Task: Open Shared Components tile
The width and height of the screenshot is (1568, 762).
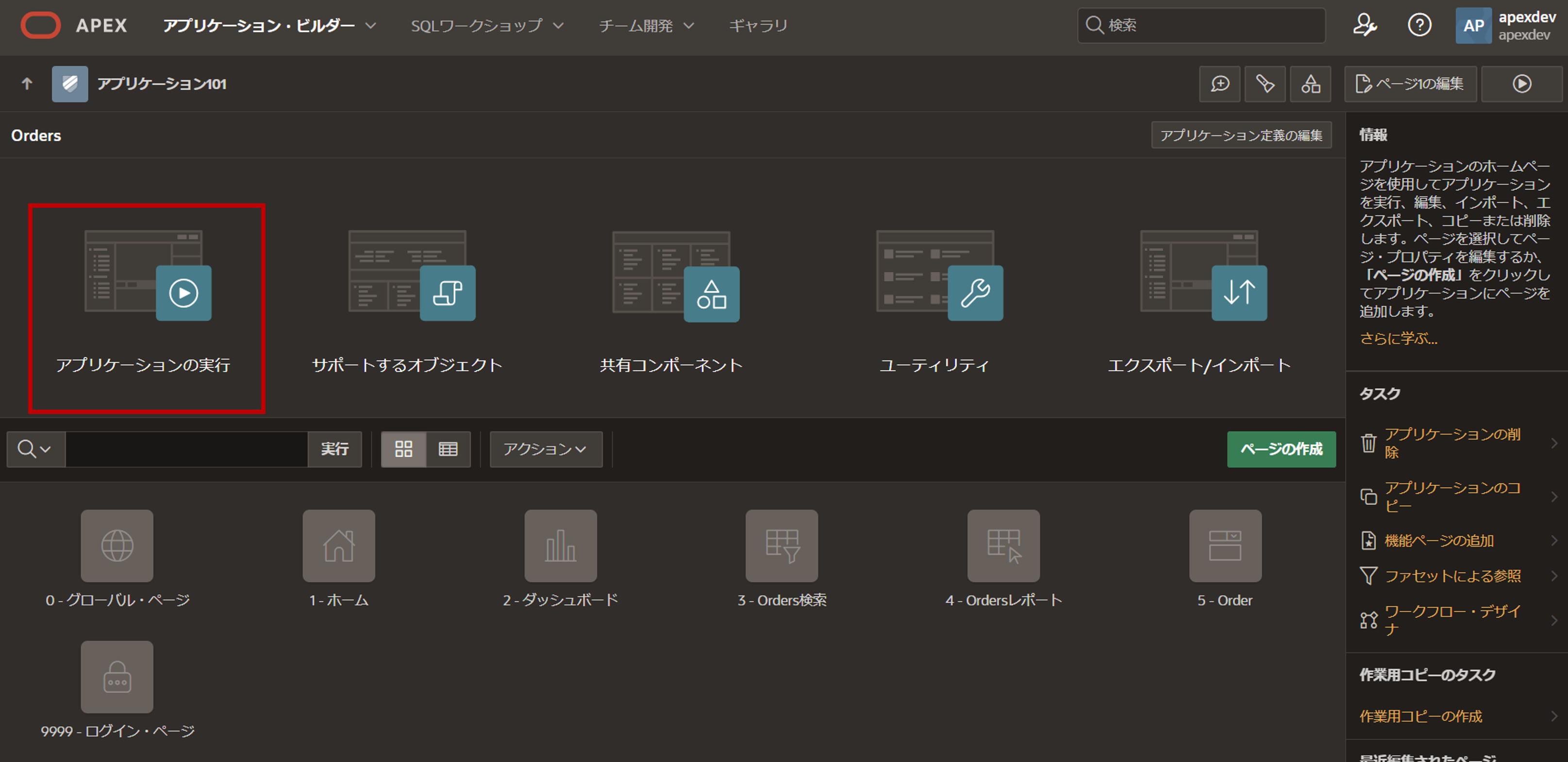Action: coord(711,293)
